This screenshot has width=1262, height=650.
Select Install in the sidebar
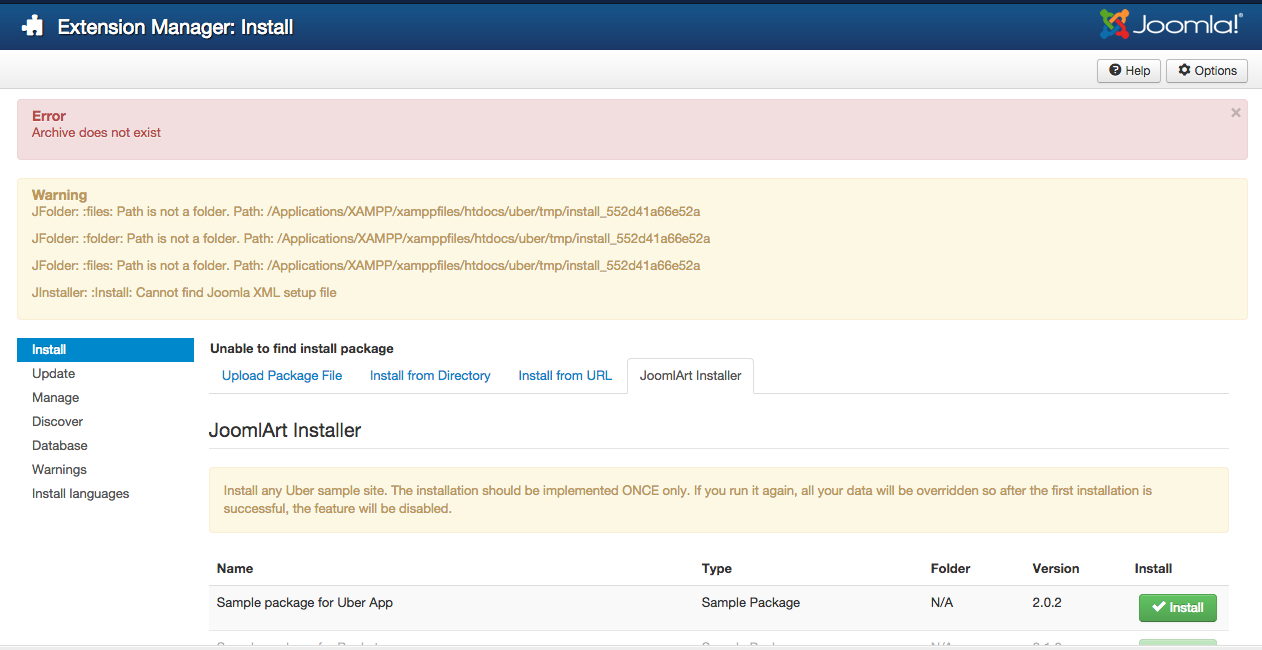click(x=105, y=350)
